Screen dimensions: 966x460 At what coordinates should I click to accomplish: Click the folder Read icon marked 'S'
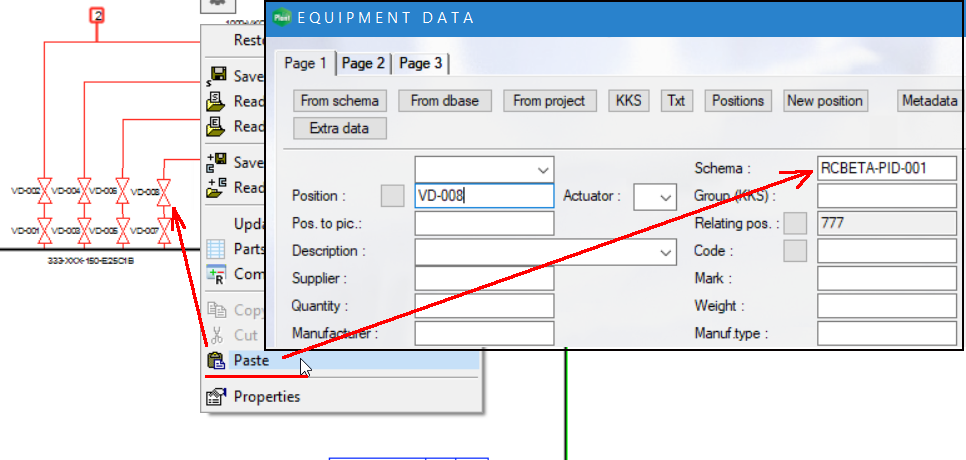(216, 101)
